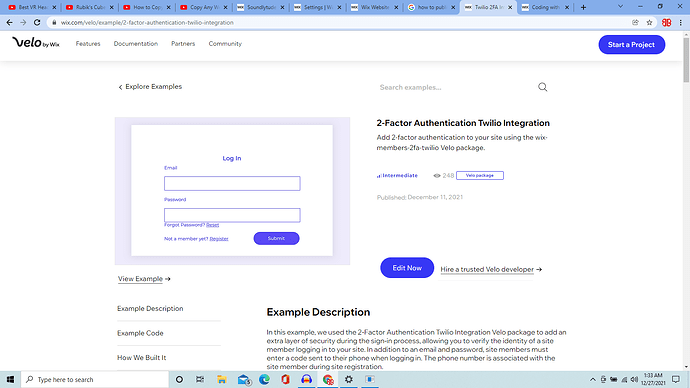Open the share page icon in address bar

pos(635,22)
